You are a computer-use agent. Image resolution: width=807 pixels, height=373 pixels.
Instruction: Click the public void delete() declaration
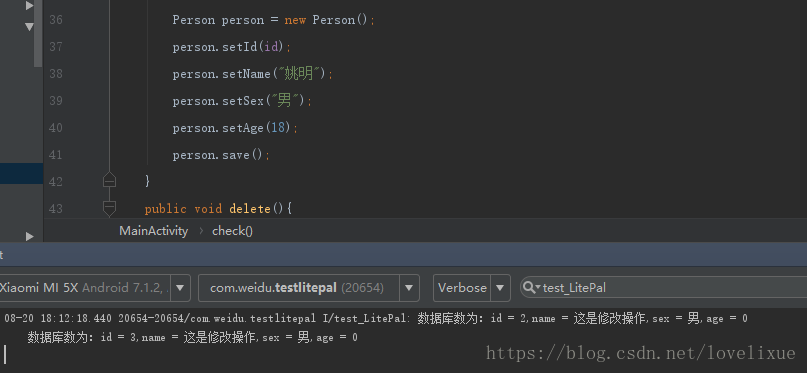pos(219,208)
